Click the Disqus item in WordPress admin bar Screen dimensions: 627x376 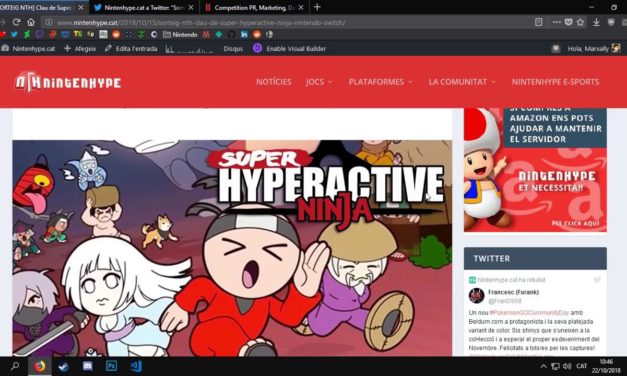tap(233, 48)
